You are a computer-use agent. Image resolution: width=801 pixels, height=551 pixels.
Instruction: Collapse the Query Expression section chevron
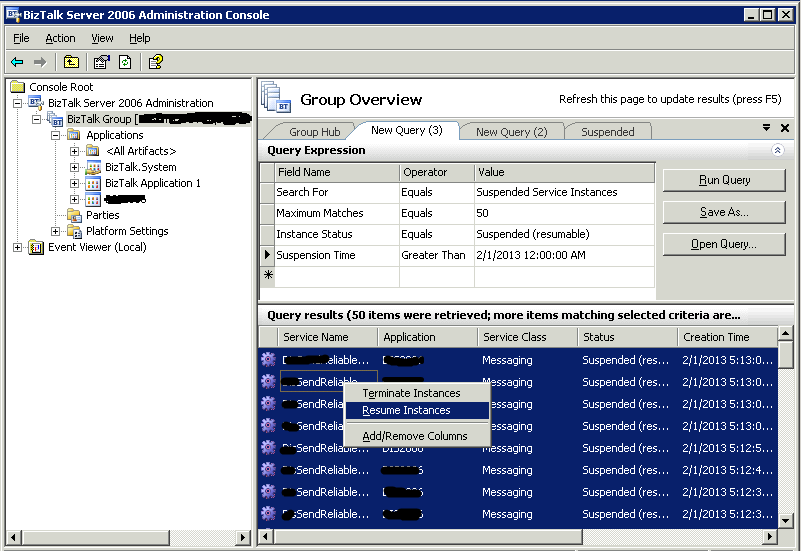coord(778,150)
